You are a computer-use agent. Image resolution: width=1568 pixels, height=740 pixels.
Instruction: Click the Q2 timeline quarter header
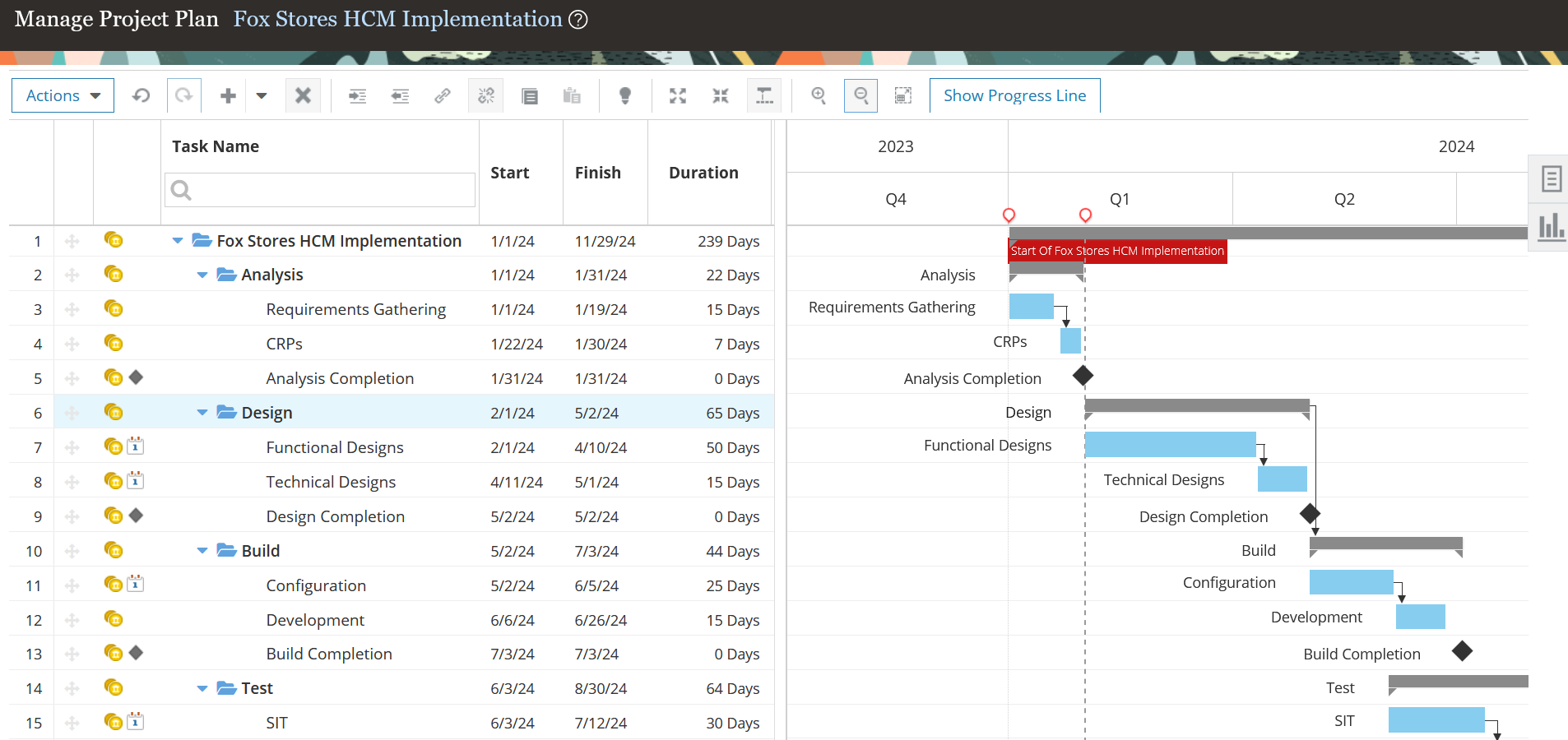click(1344, 199)
